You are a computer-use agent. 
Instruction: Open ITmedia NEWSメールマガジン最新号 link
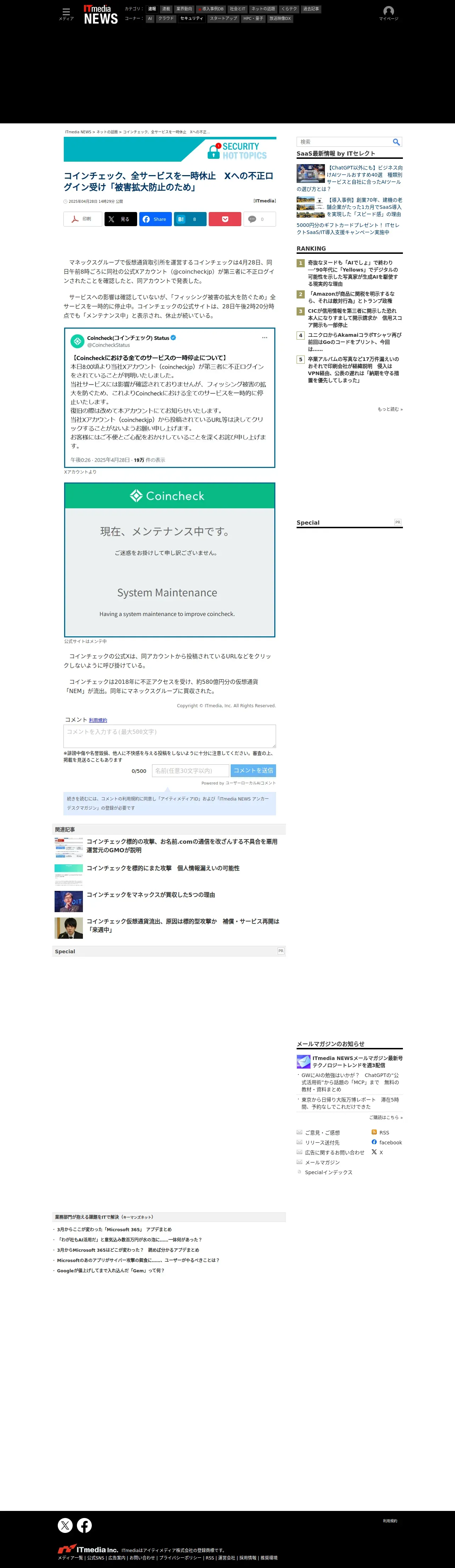click(x=358, y=1061)
